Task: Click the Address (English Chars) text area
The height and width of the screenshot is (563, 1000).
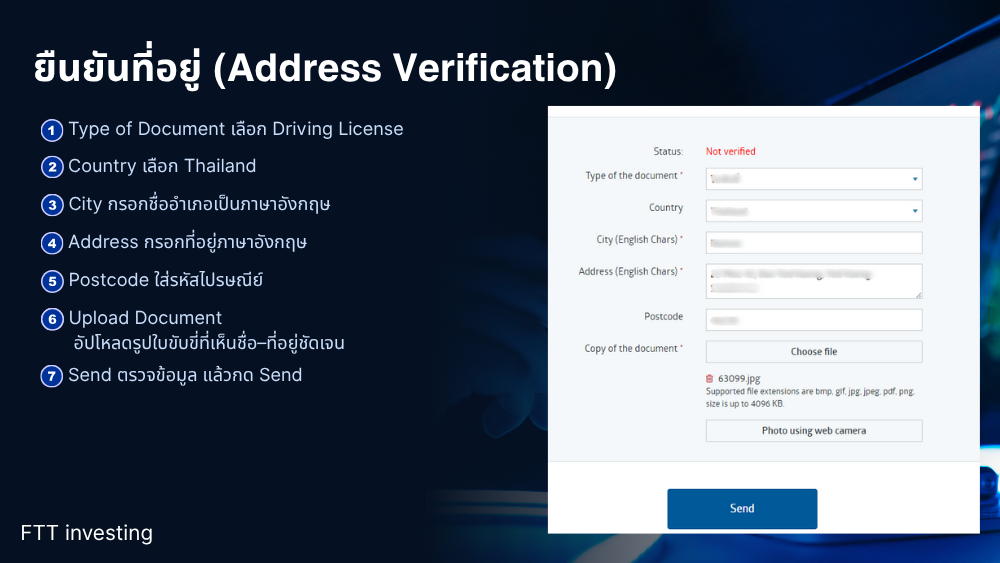Action: click(x=814, y=281)
